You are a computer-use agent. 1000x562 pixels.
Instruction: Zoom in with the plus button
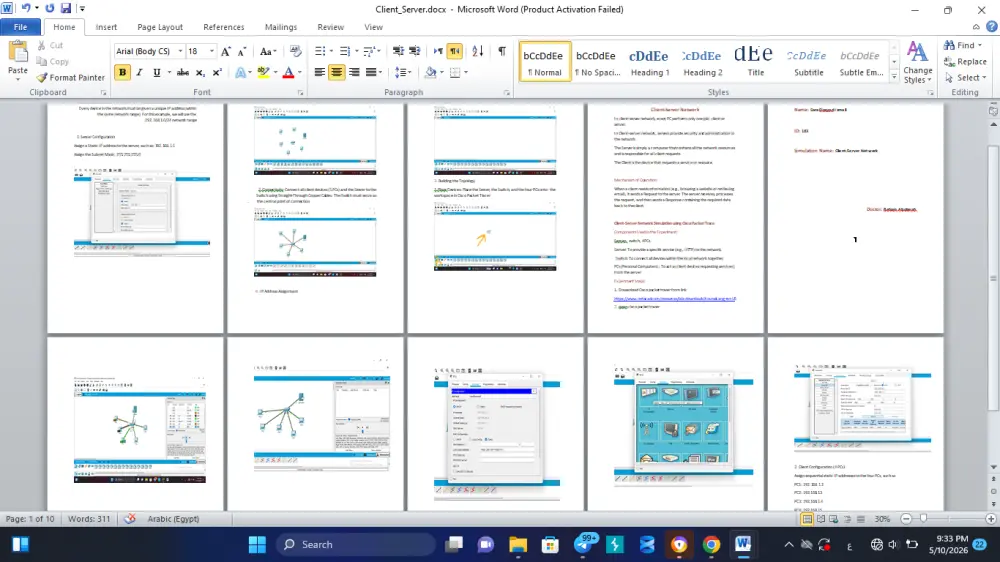click(x=990, y=519)
